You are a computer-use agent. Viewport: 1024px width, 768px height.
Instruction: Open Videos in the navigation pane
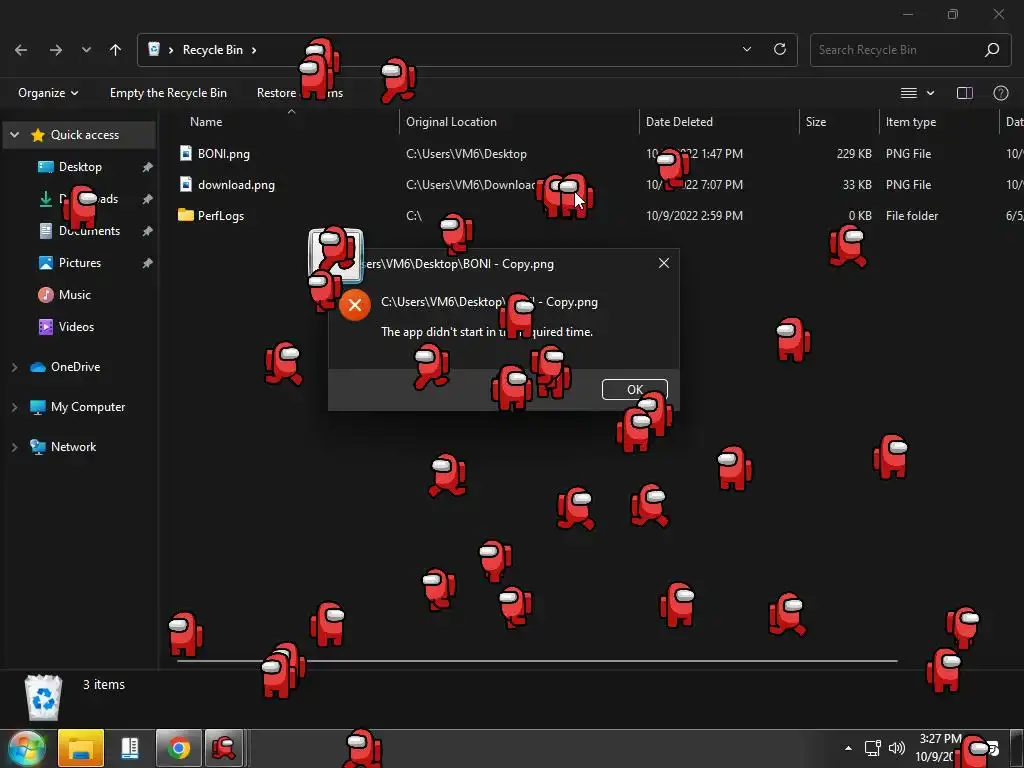pos(76,327)
